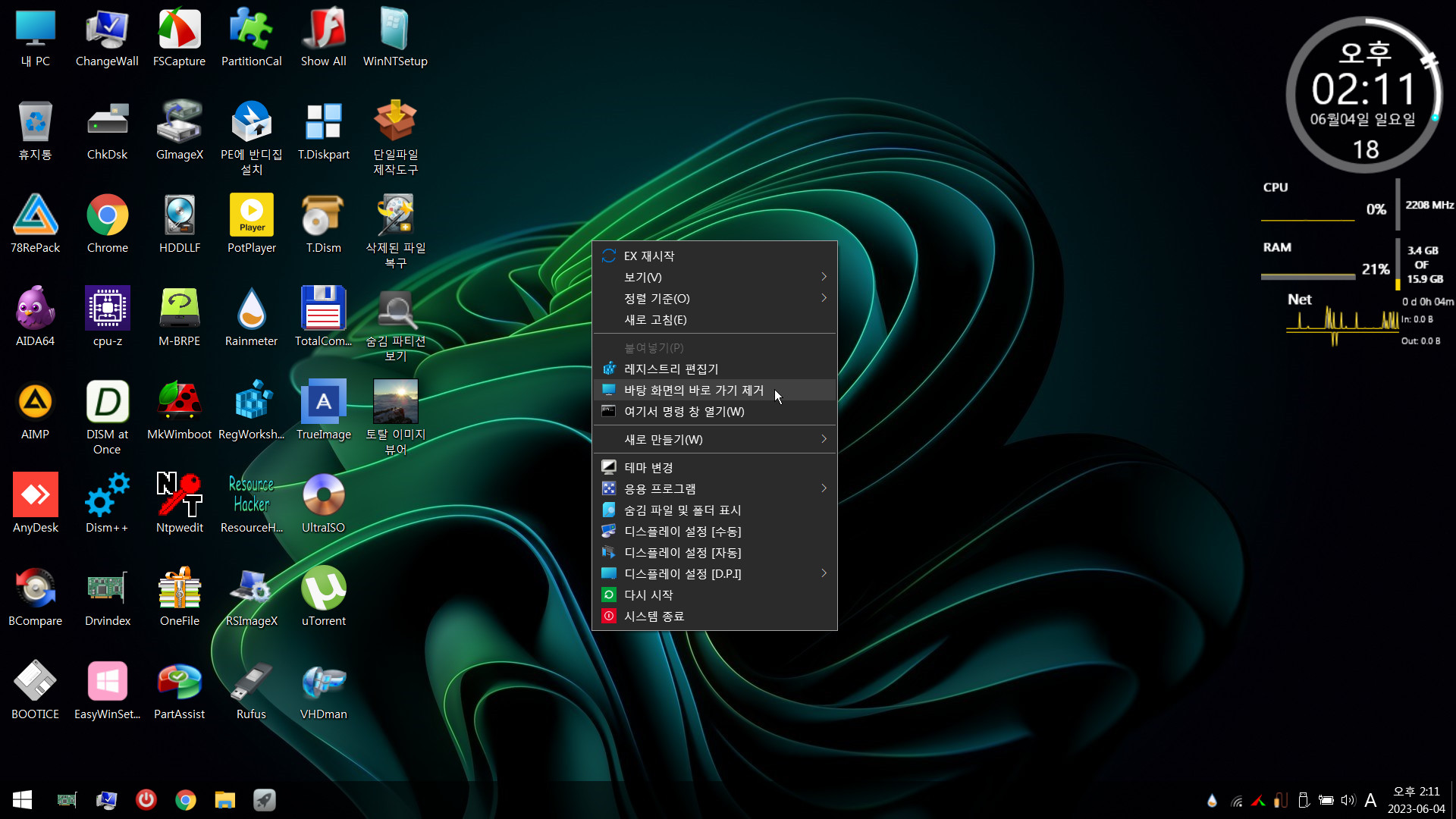Select GImageX on the desktop

(x=179, y=131)
